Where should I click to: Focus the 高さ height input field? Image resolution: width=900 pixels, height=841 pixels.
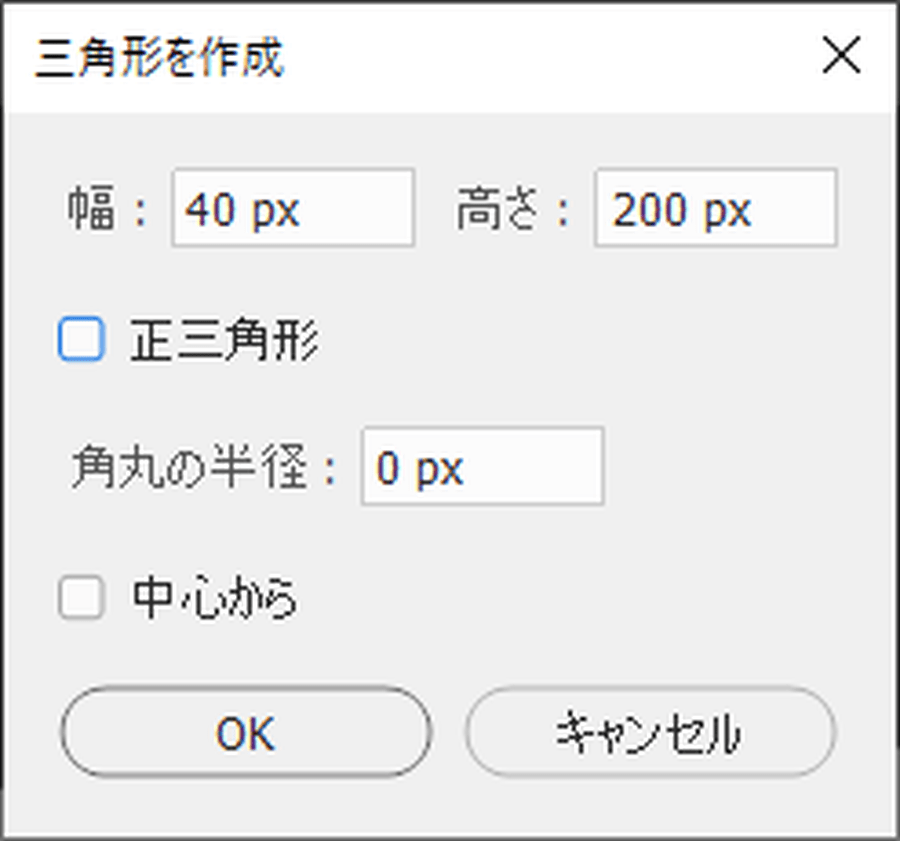coord(715,208)
